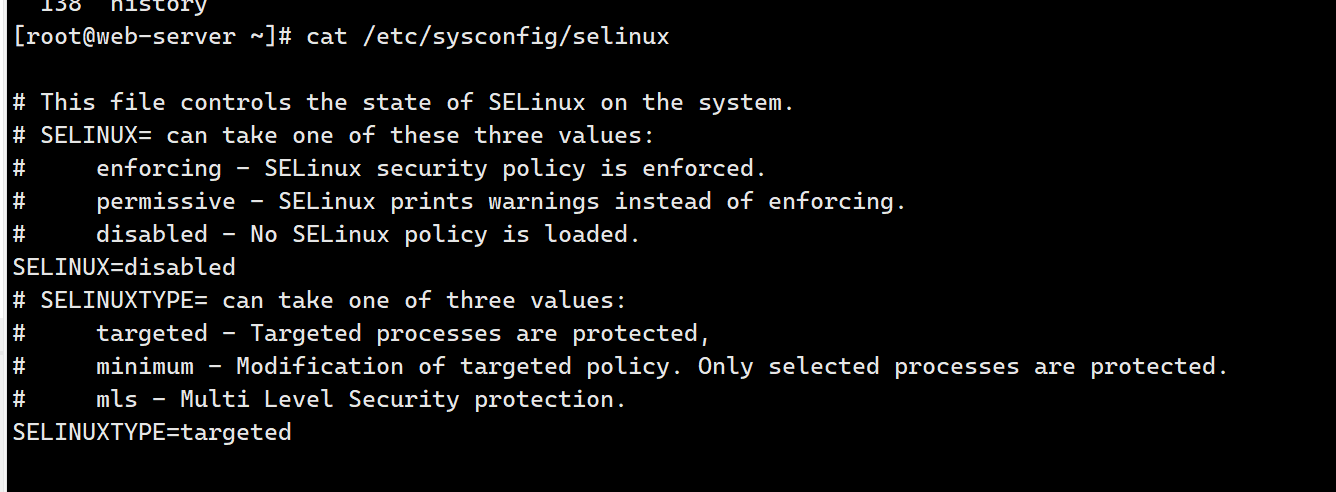Click the [root@web-server ~]# shell prompt
This screenshot has height=492, width=1336.
click(x=152, y=37)
